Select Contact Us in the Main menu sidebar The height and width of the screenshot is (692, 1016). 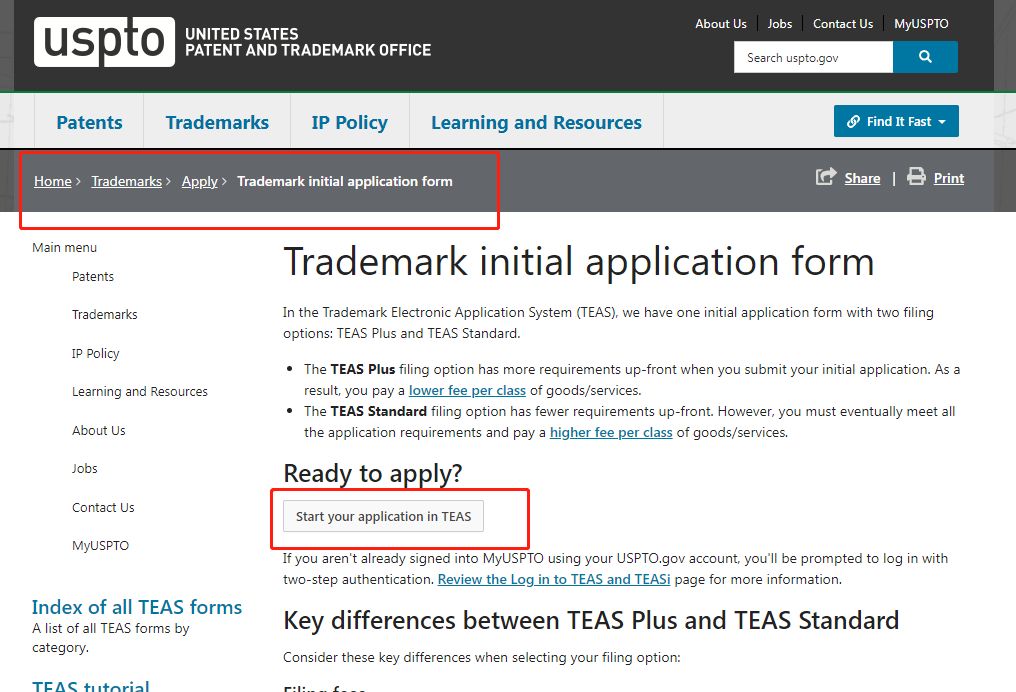click(104, 507)
